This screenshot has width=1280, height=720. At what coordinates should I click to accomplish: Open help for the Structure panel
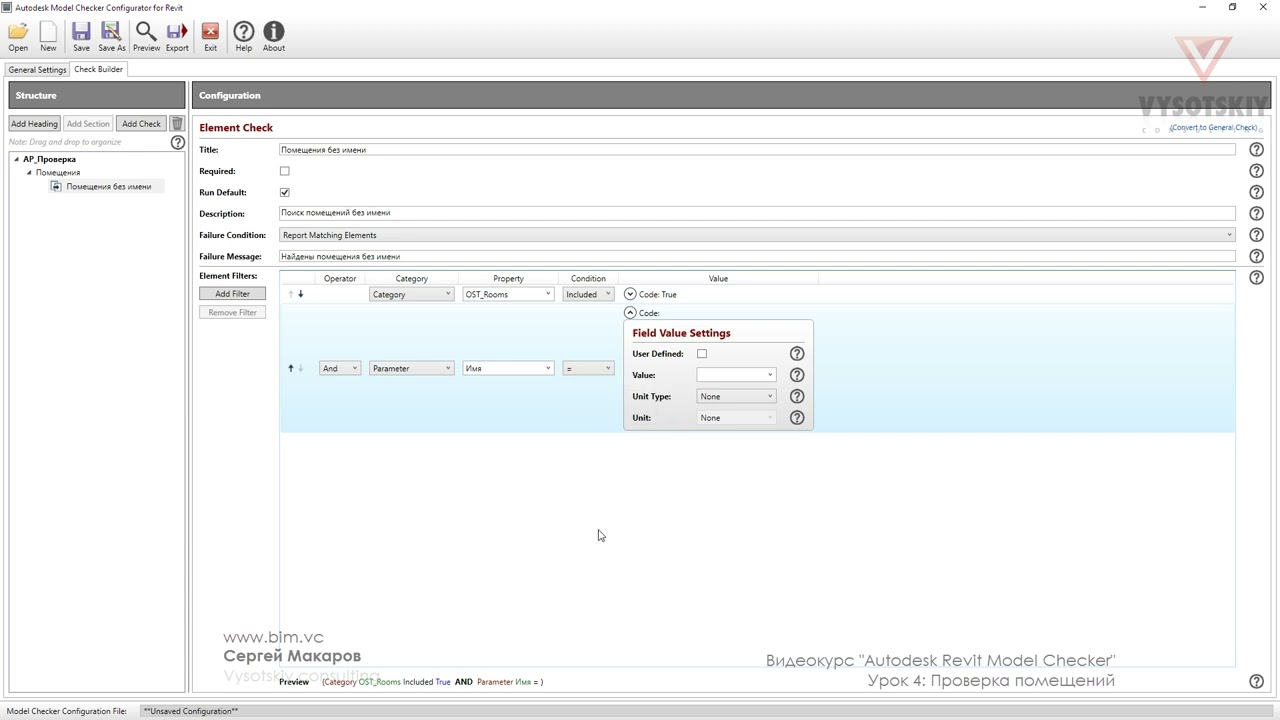(x=177, y=142)
